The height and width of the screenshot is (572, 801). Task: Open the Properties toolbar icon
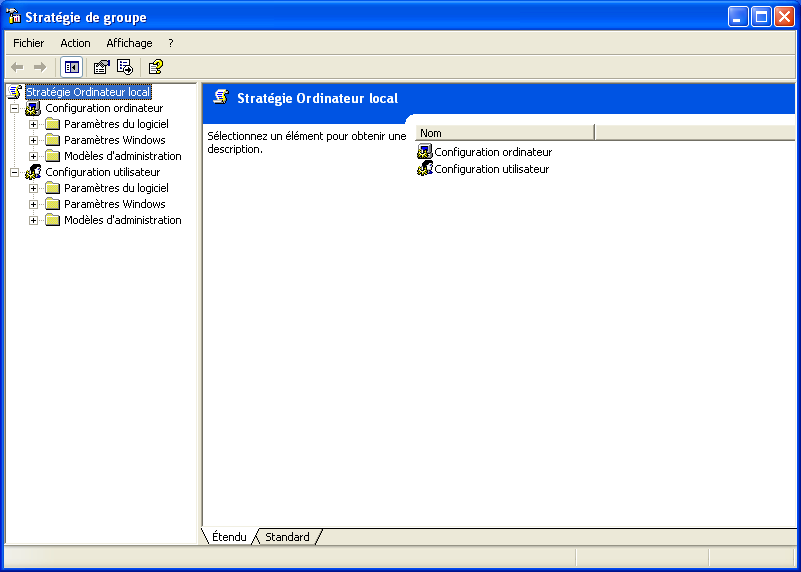(x=102, y=67)
